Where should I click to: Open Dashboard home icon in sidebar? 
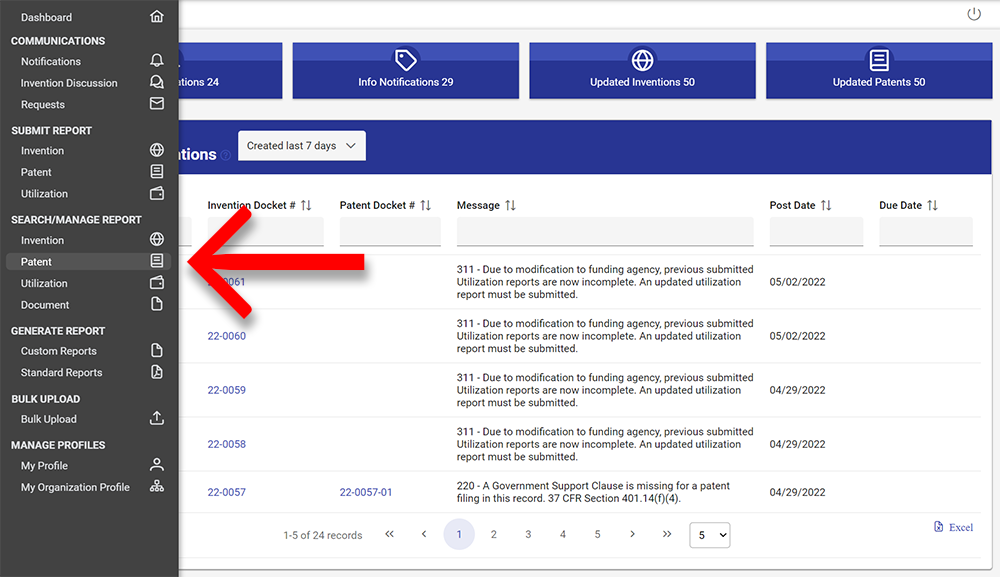tap(156, 17)
